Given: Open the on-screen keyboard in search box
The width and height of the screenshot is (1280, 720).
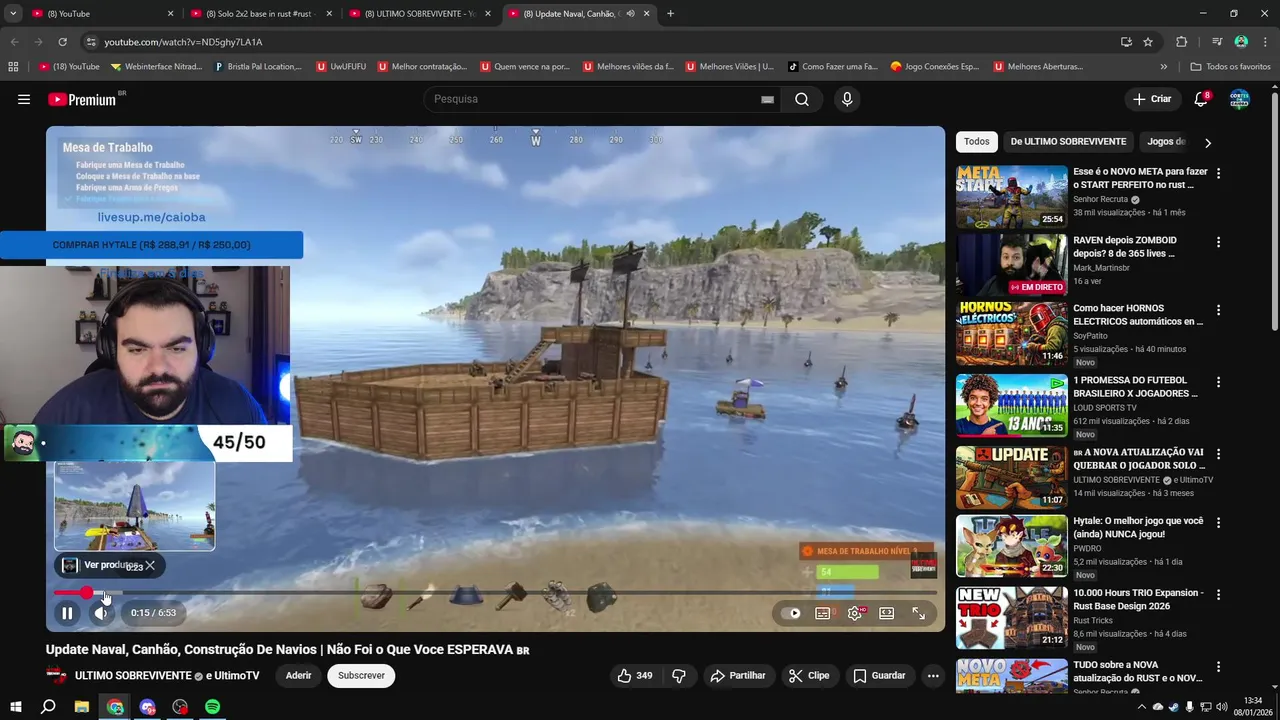Looking at the screenshot, I should tap(767, 99).
